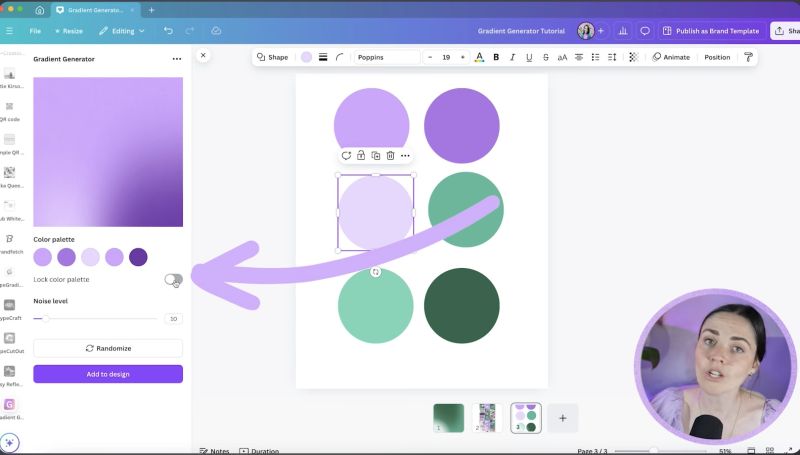This screenshot has width=800, height=455.
Task: Open page 2 thumbnail
Action: pyautogui.click(x=487, y=418)
